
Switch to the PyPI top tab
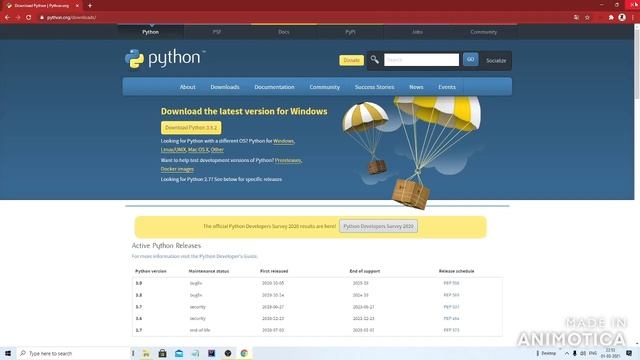(350, 32)
